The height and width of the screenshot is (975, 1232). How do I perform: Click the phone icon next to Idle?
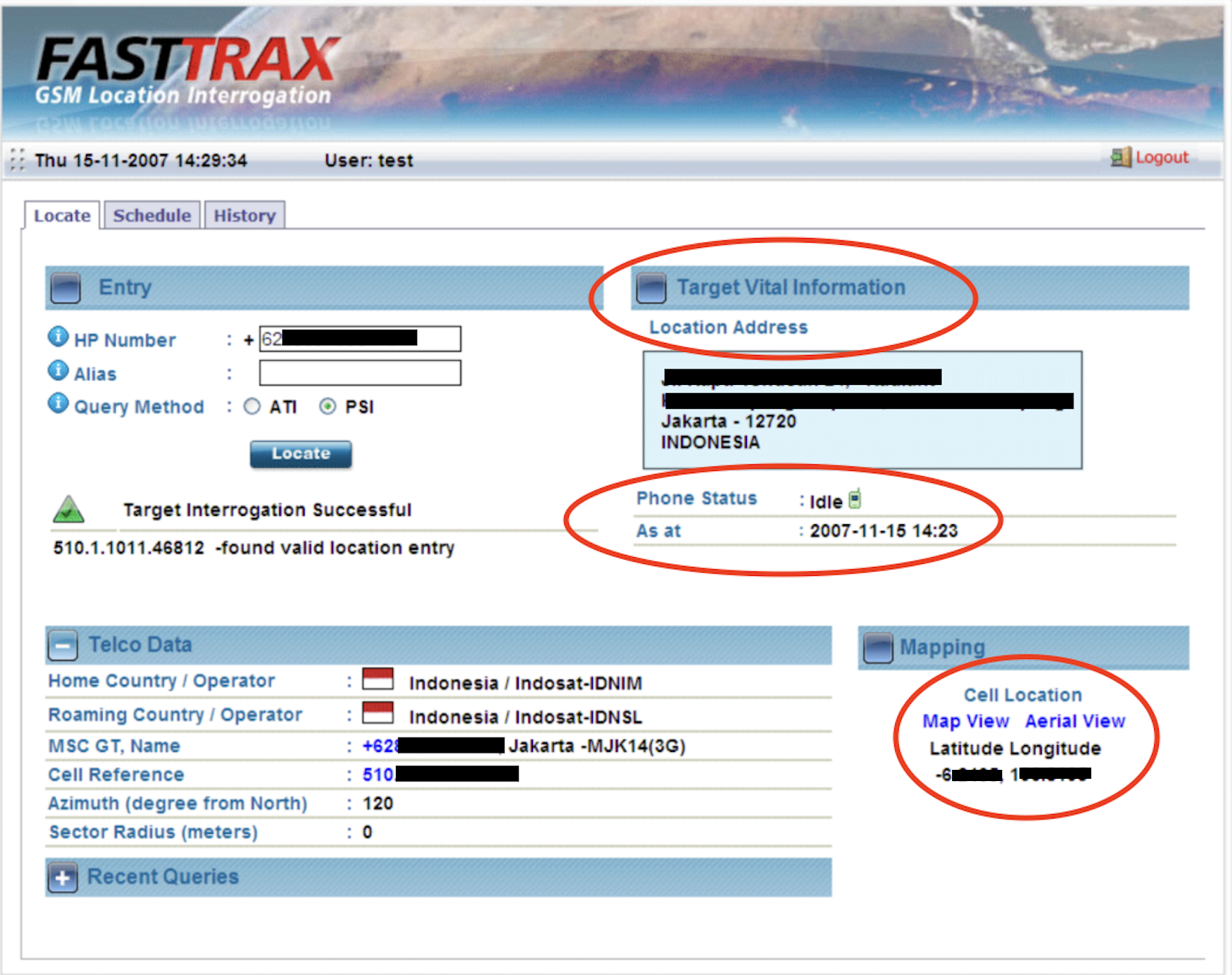tap(855, 499)
